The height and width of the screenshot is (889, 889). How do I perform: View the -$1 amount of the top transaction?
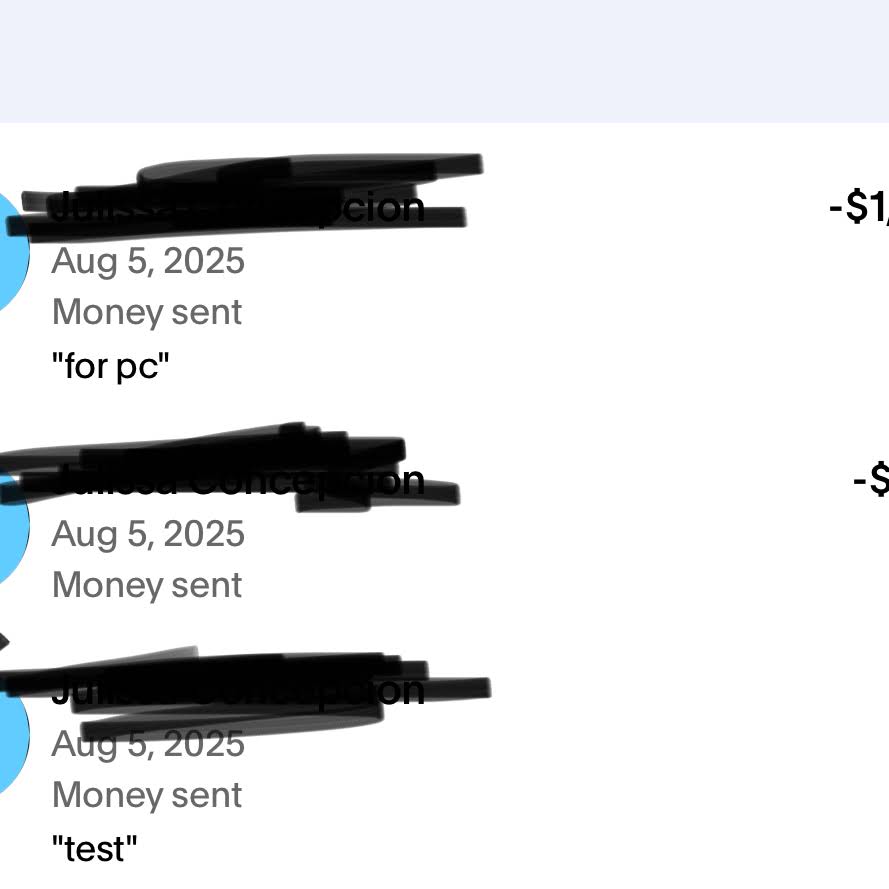[x=859, y=207]
